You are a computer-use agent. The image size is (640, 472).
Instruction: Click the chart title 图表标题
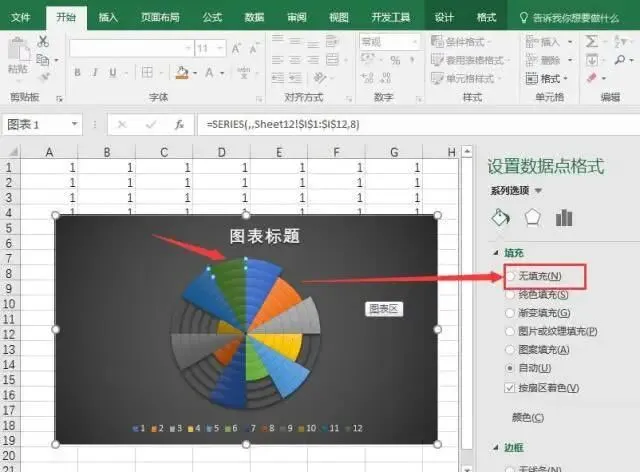tap(264, 236)
